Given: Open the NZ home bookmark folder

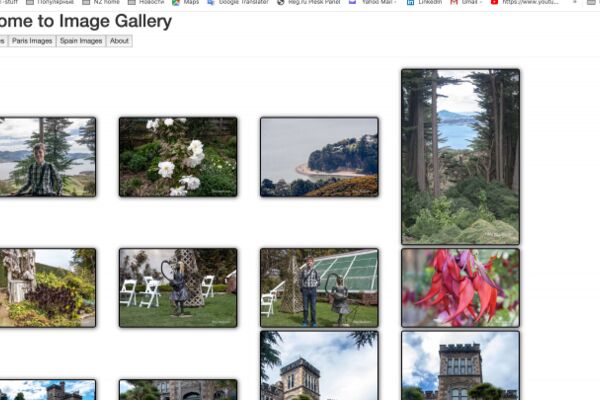Looking at the screenshot, I should pyautogui.click(x=101, y=2).
